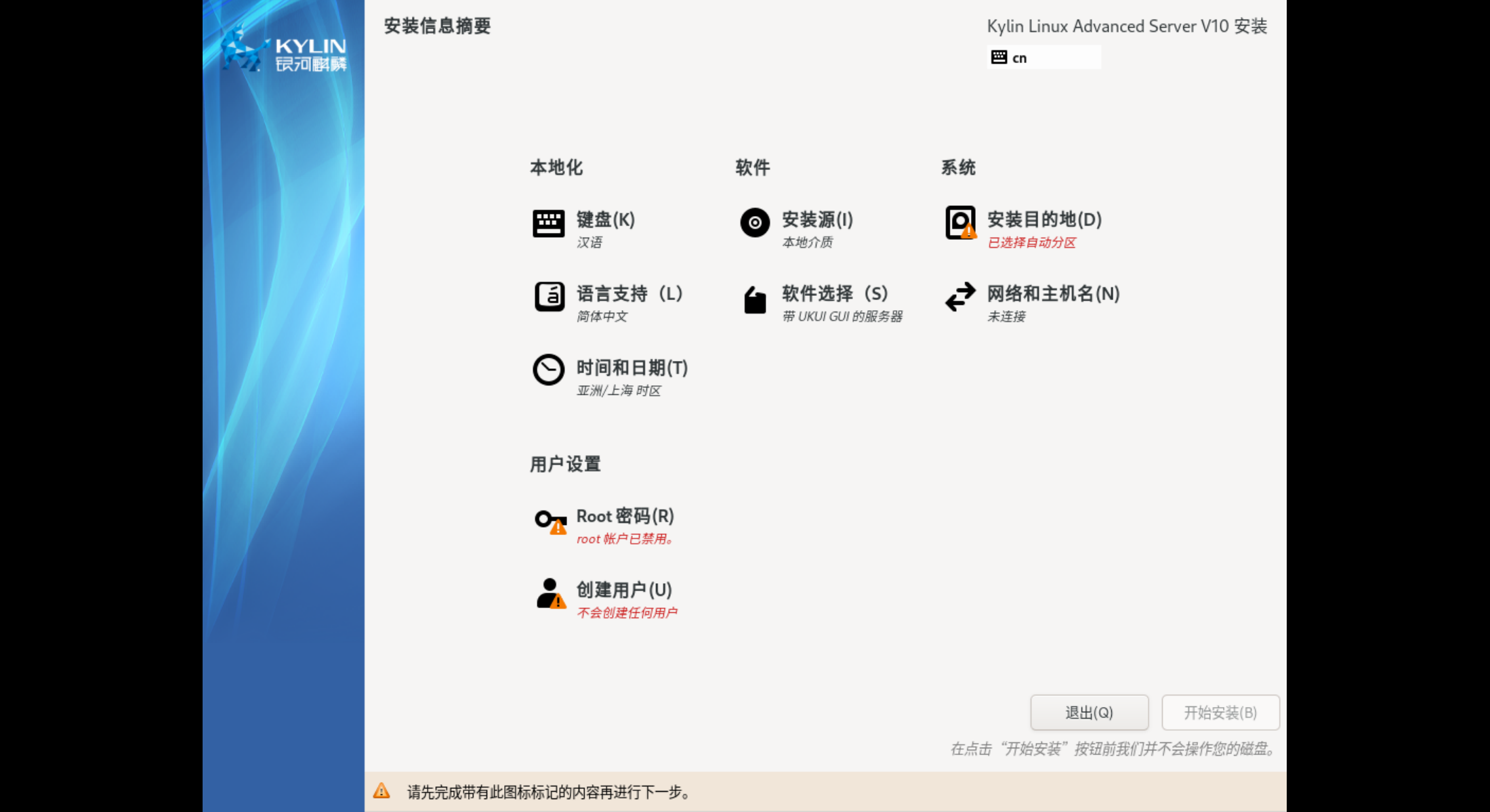Viewport: 1490px width, 812px height.
Task: Click the 系统 section heading
Action: coord(958,167)
